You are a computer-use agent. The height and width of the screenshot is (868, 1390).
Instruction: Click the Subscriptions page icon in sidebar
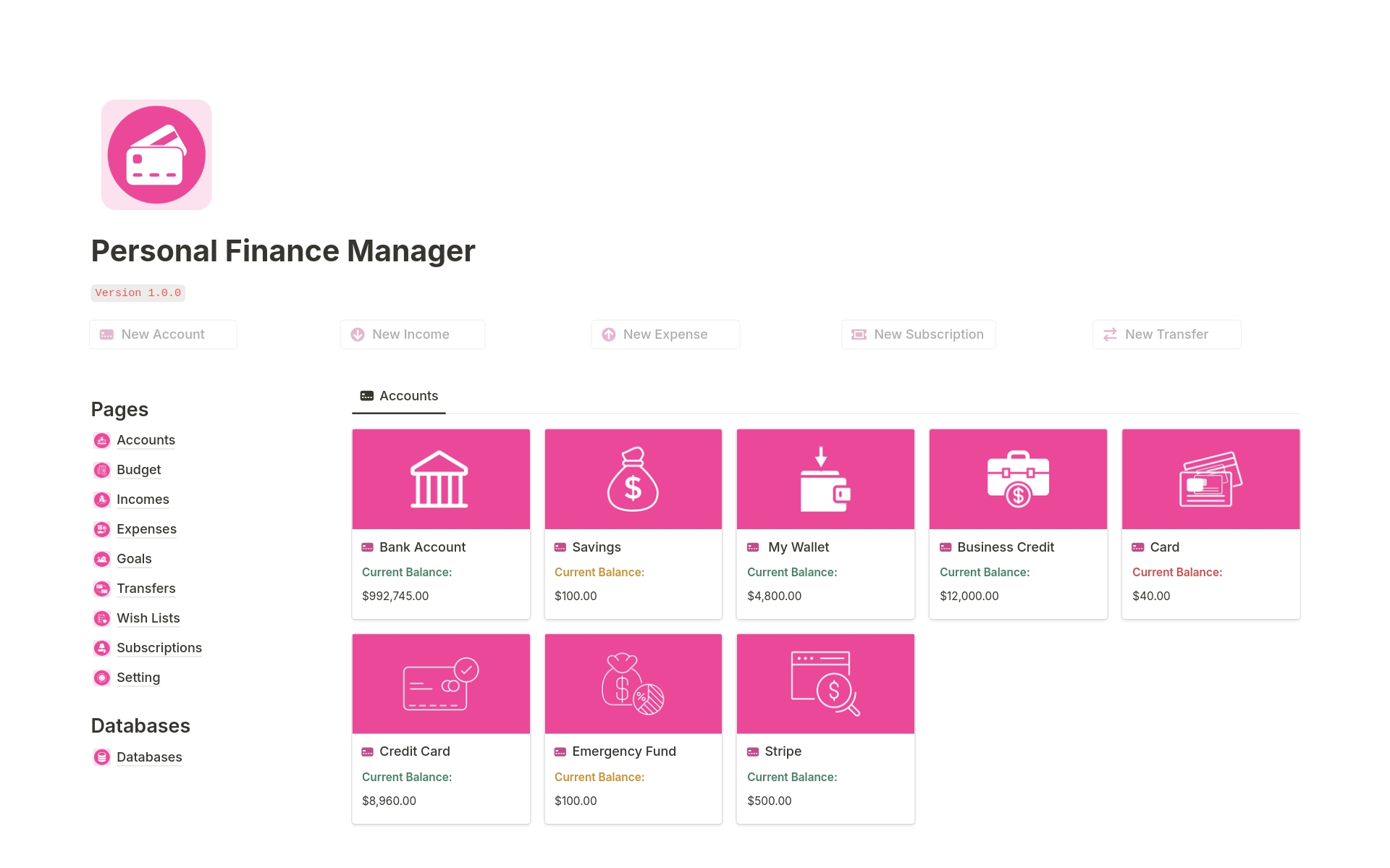click(x=102, y=648)
